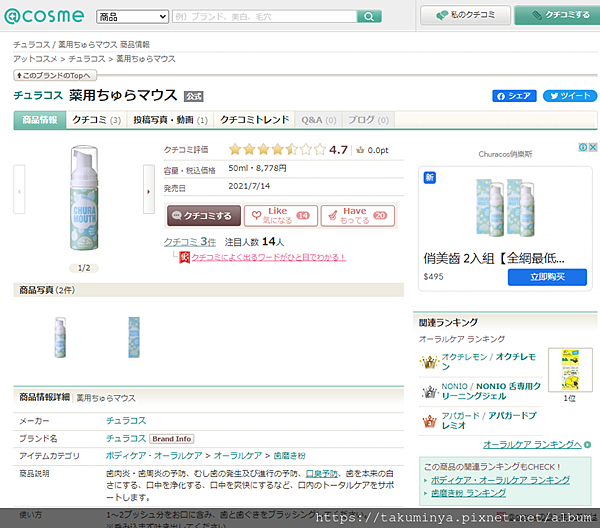
Task: Open 歯磨き粉 category link
Action: click(290, 456)
